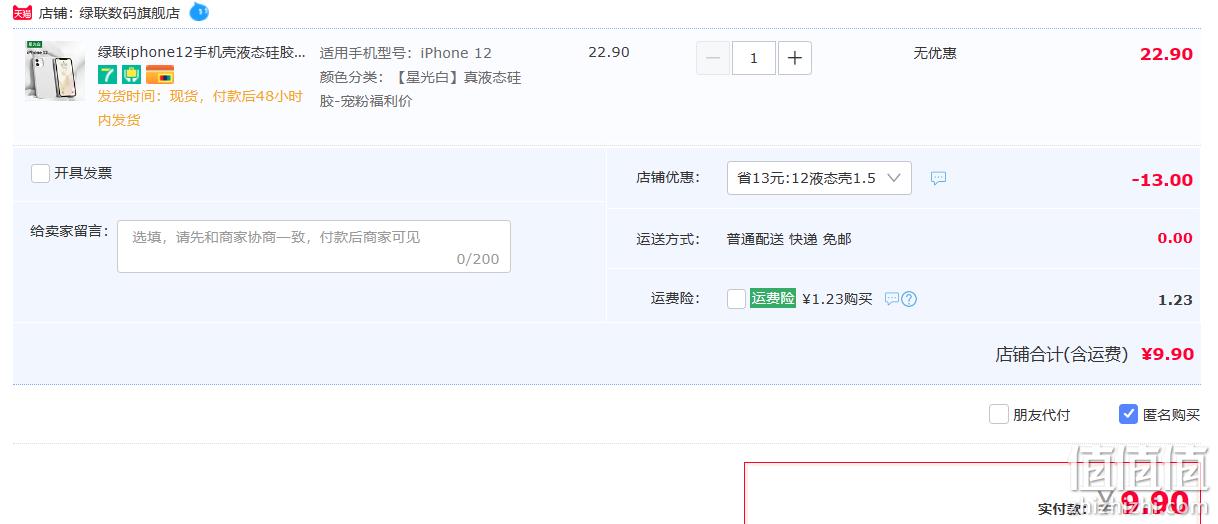
Task: Open the shipping insurance help question mark
Action: (x=909, y=298)
